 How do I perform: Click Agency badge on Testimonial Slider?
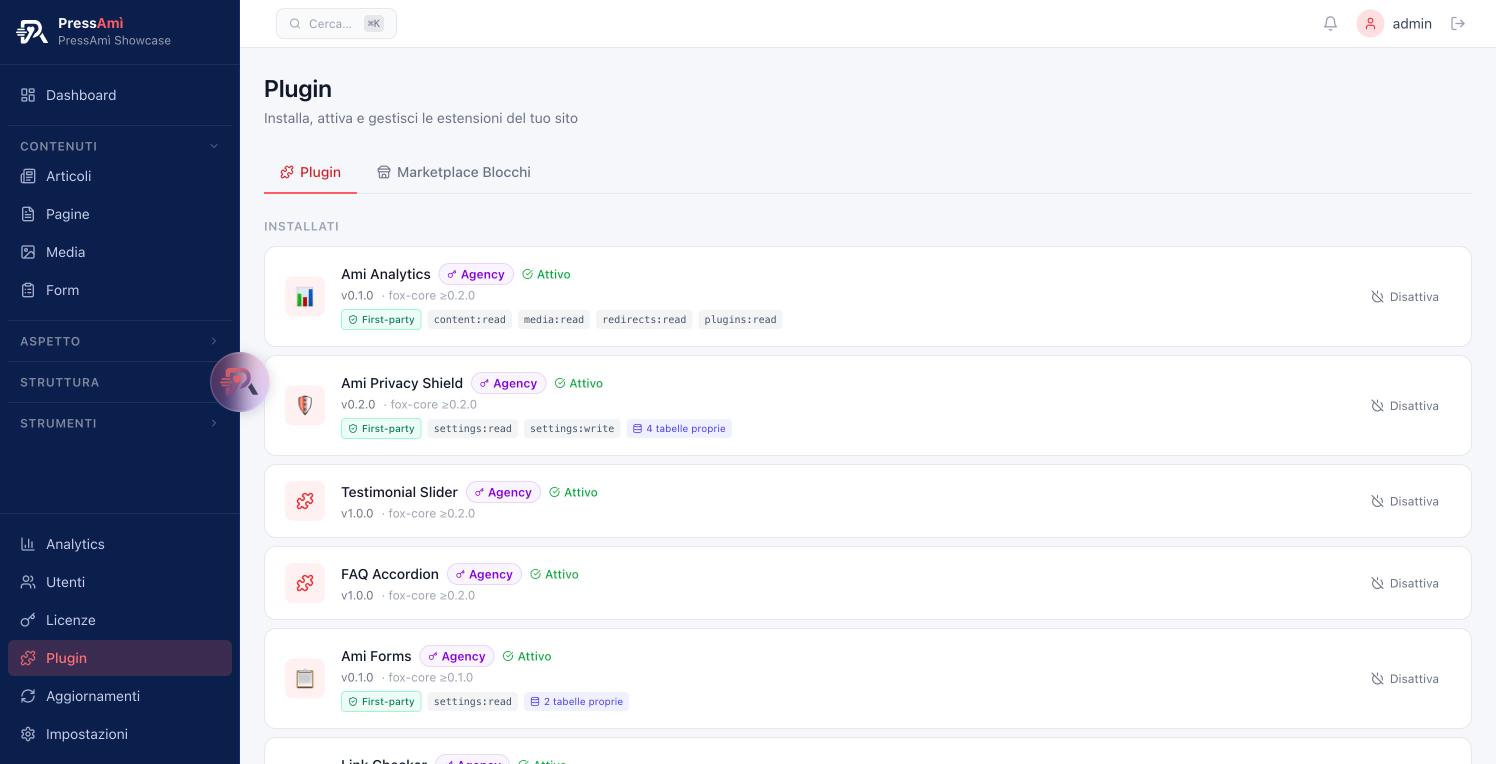[x=503, y=492]
